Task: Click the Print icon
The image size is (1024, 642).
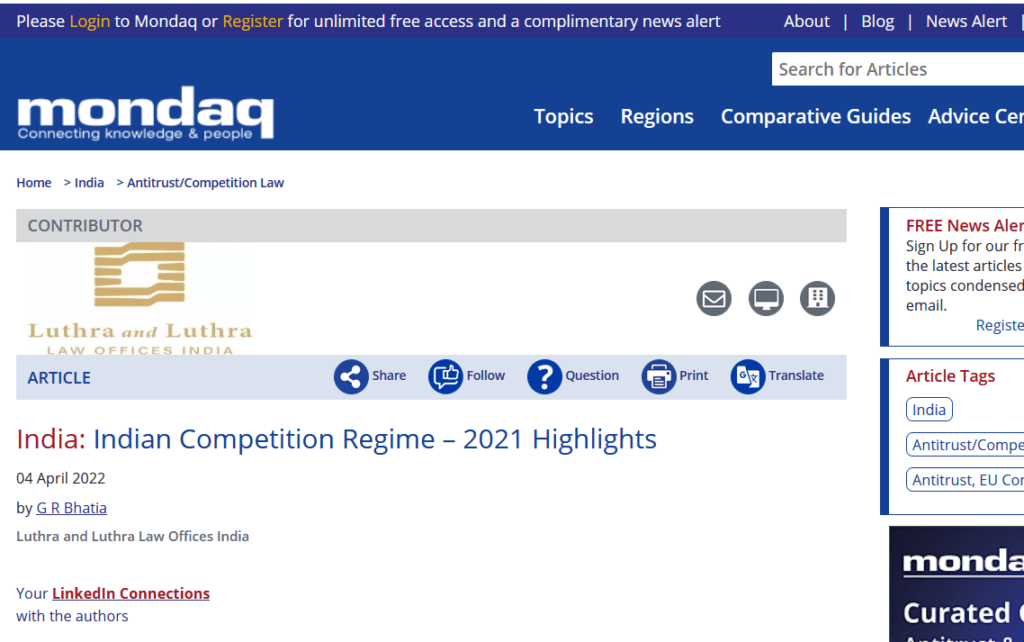Action: tap(658, 377)
